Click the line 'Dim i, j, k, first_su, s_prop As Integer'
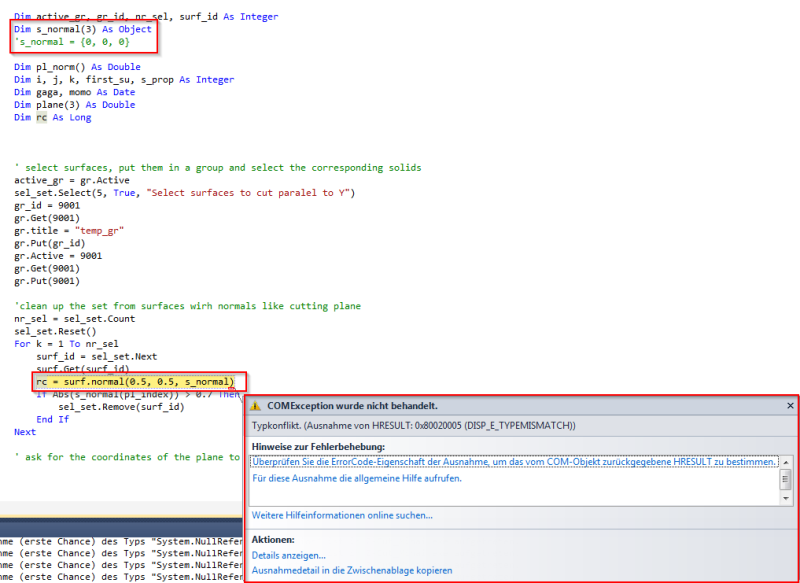 124,80
